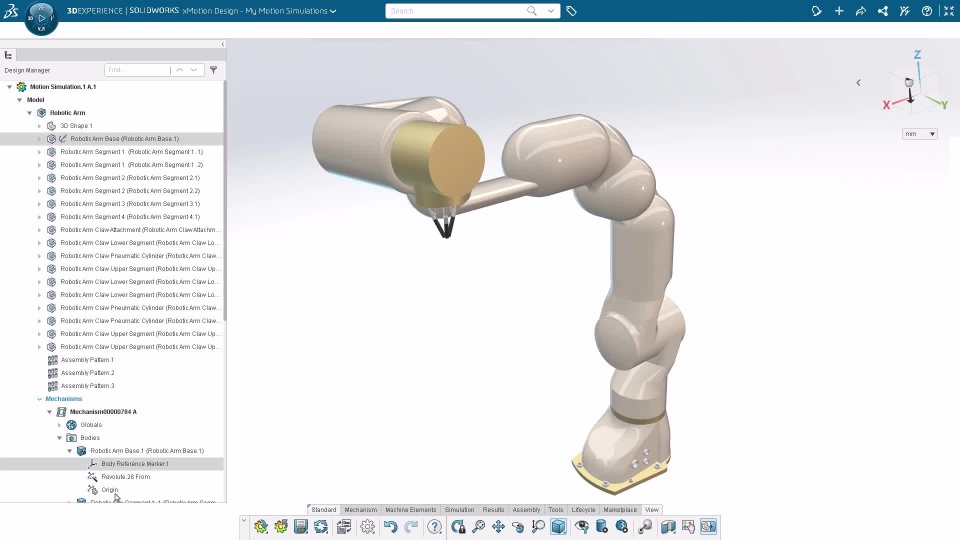Switch to the Lifecycle tab

(583, 509)
